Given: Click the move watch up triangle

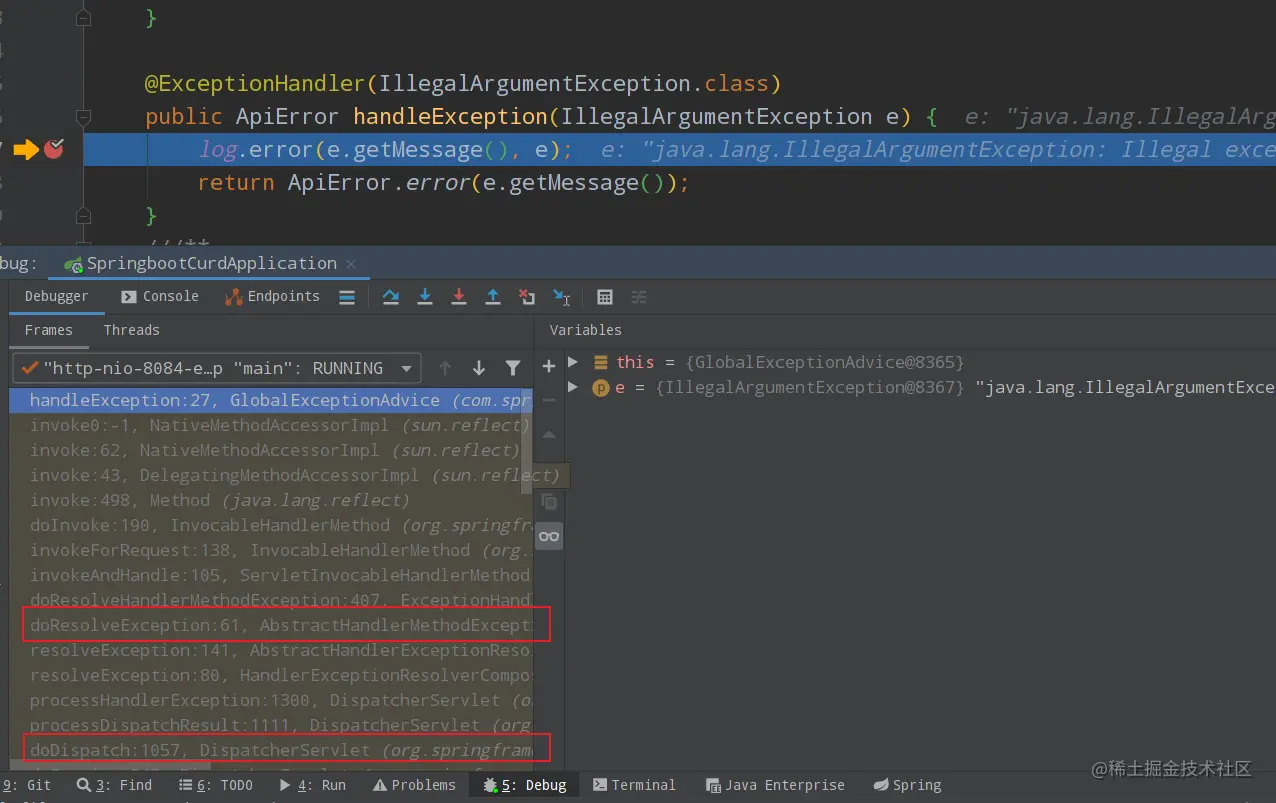Looking at the screenshot, I should pos(548,434).
